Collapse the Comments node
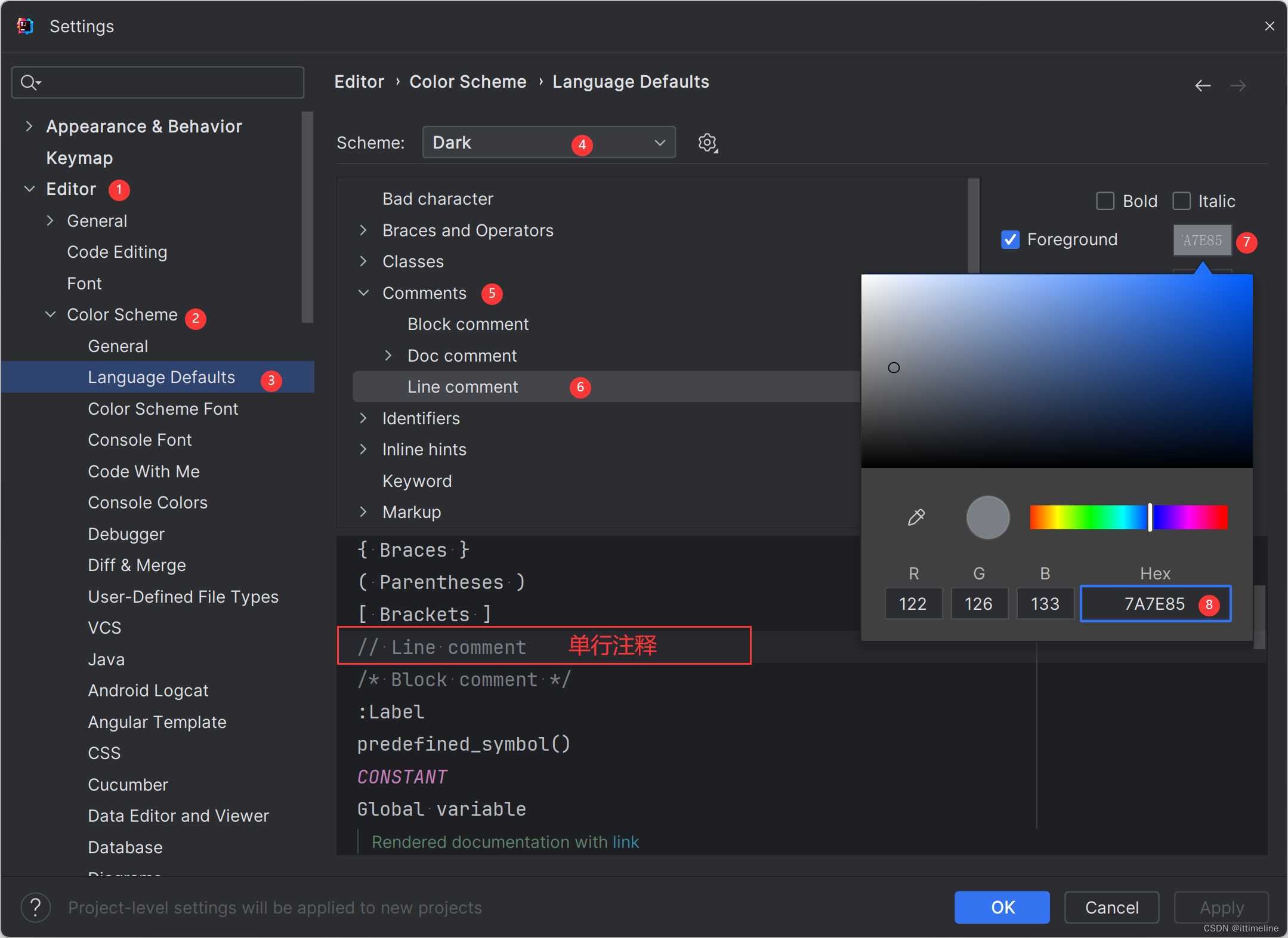 click(x=363, y=293)
